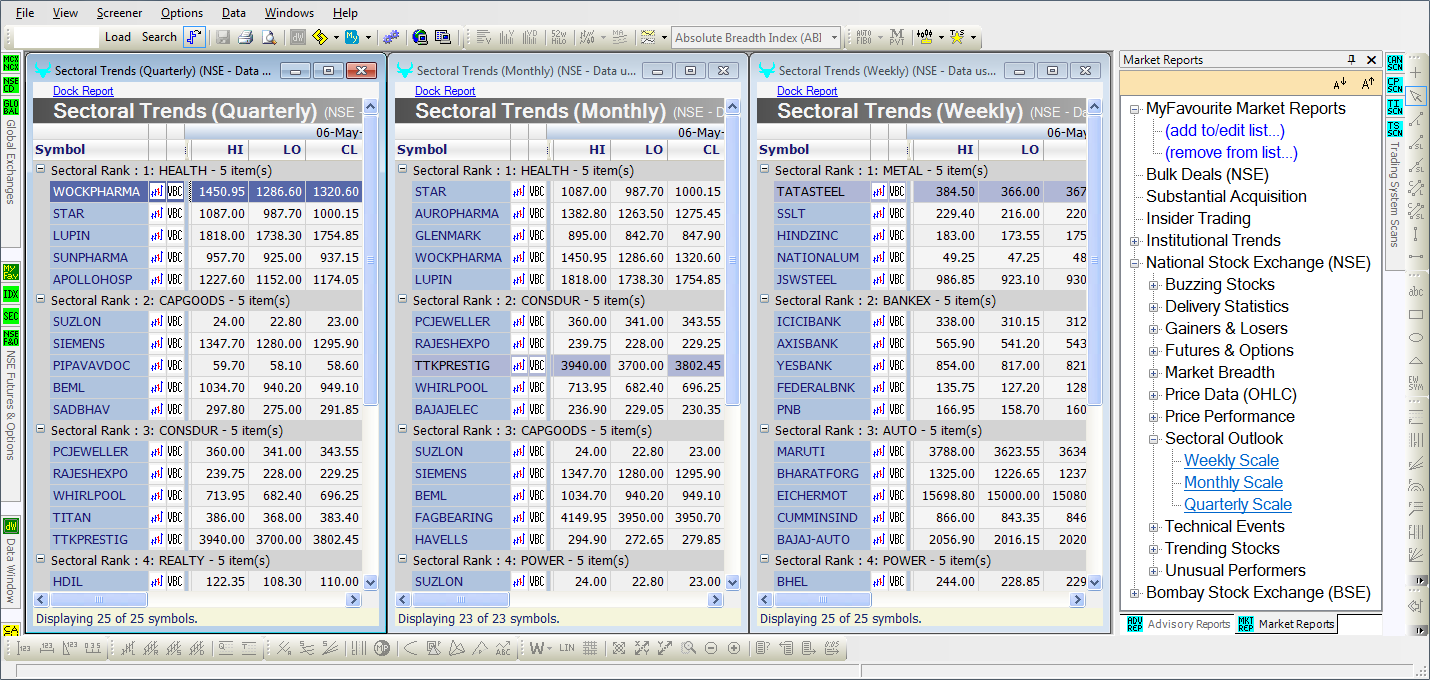The image size is (1430, 680).
Task: Select Insider Trading in tree
Action: point(1198,219)
